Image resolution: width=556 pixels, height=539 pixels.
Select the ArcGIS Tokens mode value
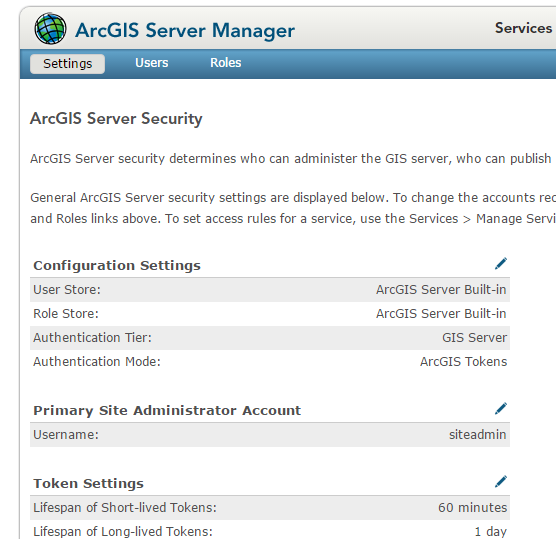pos(463,362)
